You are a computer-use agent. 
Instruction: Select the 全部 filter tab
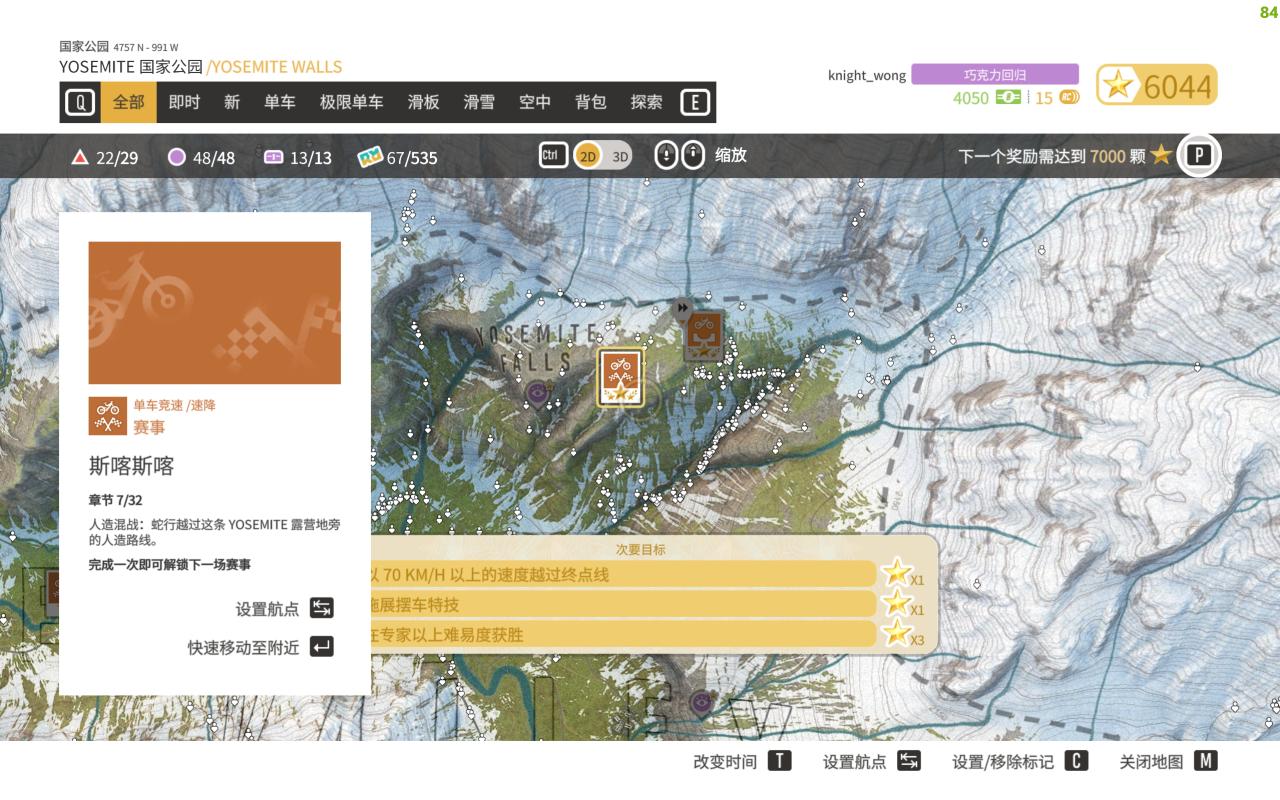tap(129, 102)
